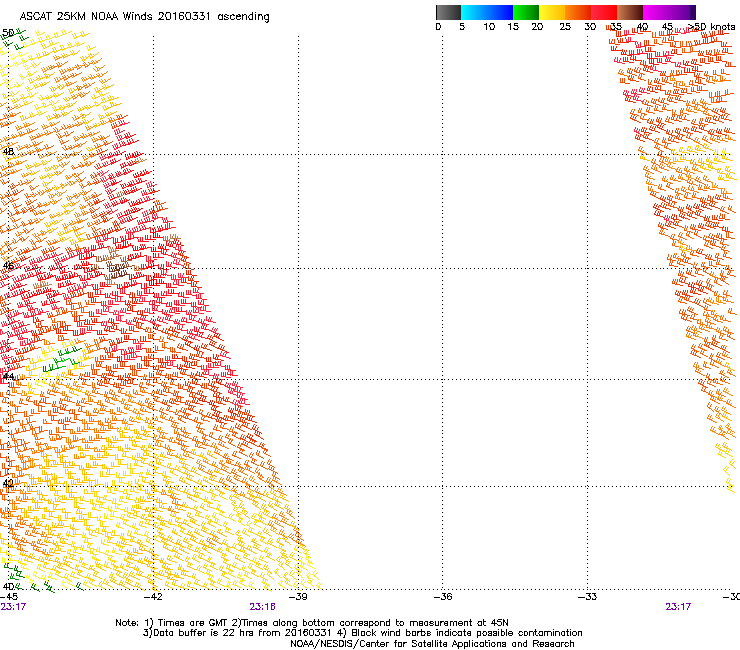Click the gray 0-5 knots color bar segment
Viewport: 740px width, 650px height.
click(448, 12)
